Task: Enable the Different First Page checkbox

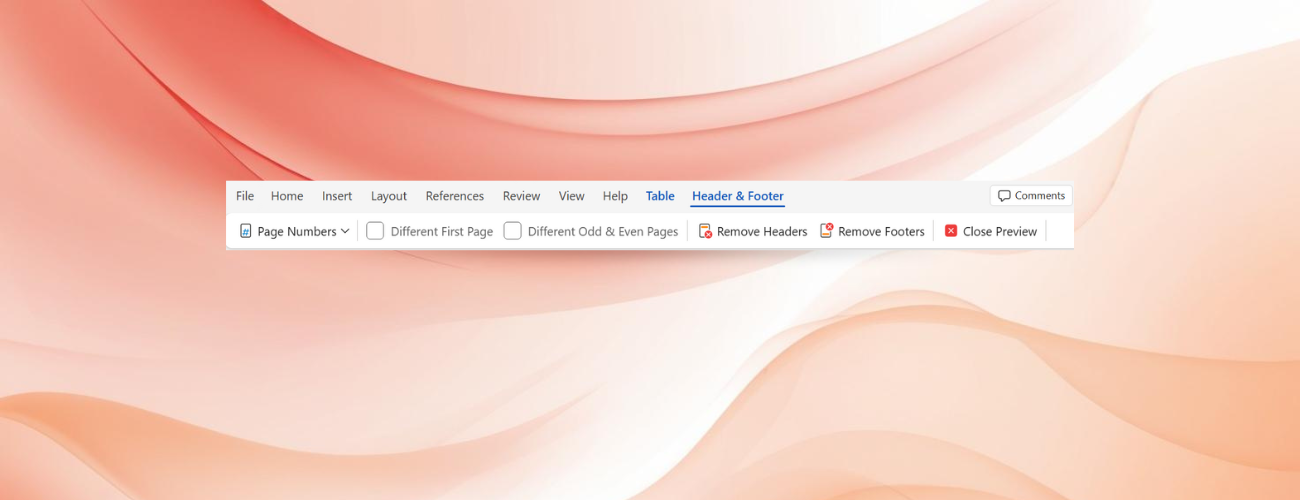Action: (x=375, y=231)
